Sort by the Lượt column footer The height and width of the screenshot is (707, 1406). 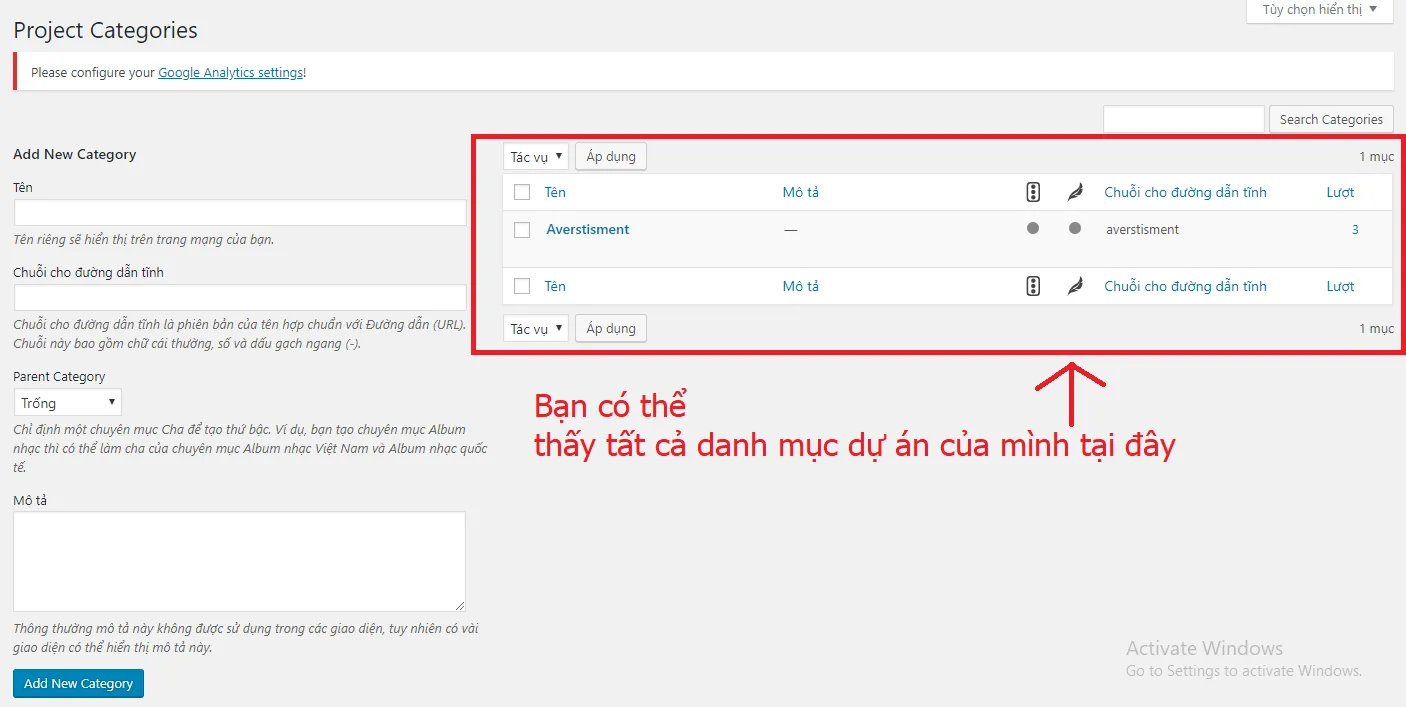point(1340,286)
